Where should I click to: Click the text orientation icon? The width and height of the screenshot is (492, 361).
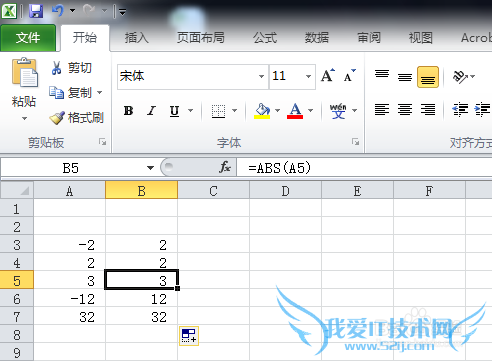click(460, 77)
